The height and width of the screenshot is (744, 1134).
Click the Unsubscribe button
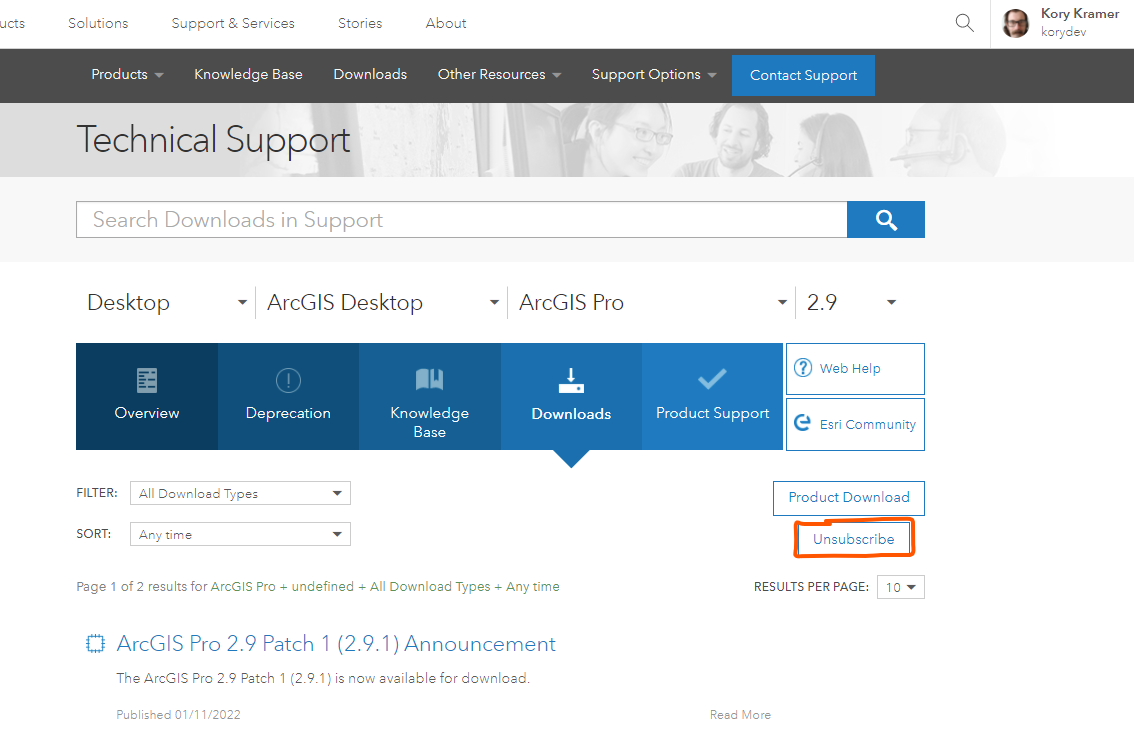tap(853, 538)
